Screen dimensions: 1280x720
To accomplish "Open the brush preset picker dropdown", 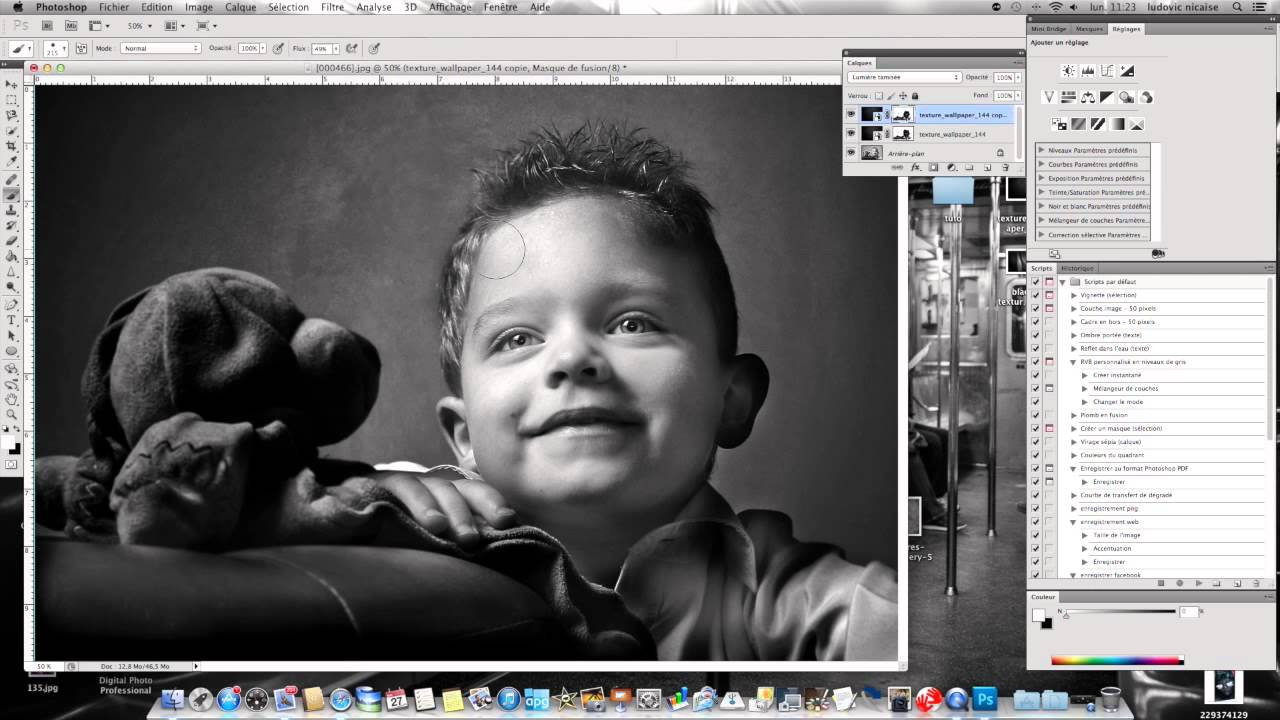I will click(x=56, y=48).
